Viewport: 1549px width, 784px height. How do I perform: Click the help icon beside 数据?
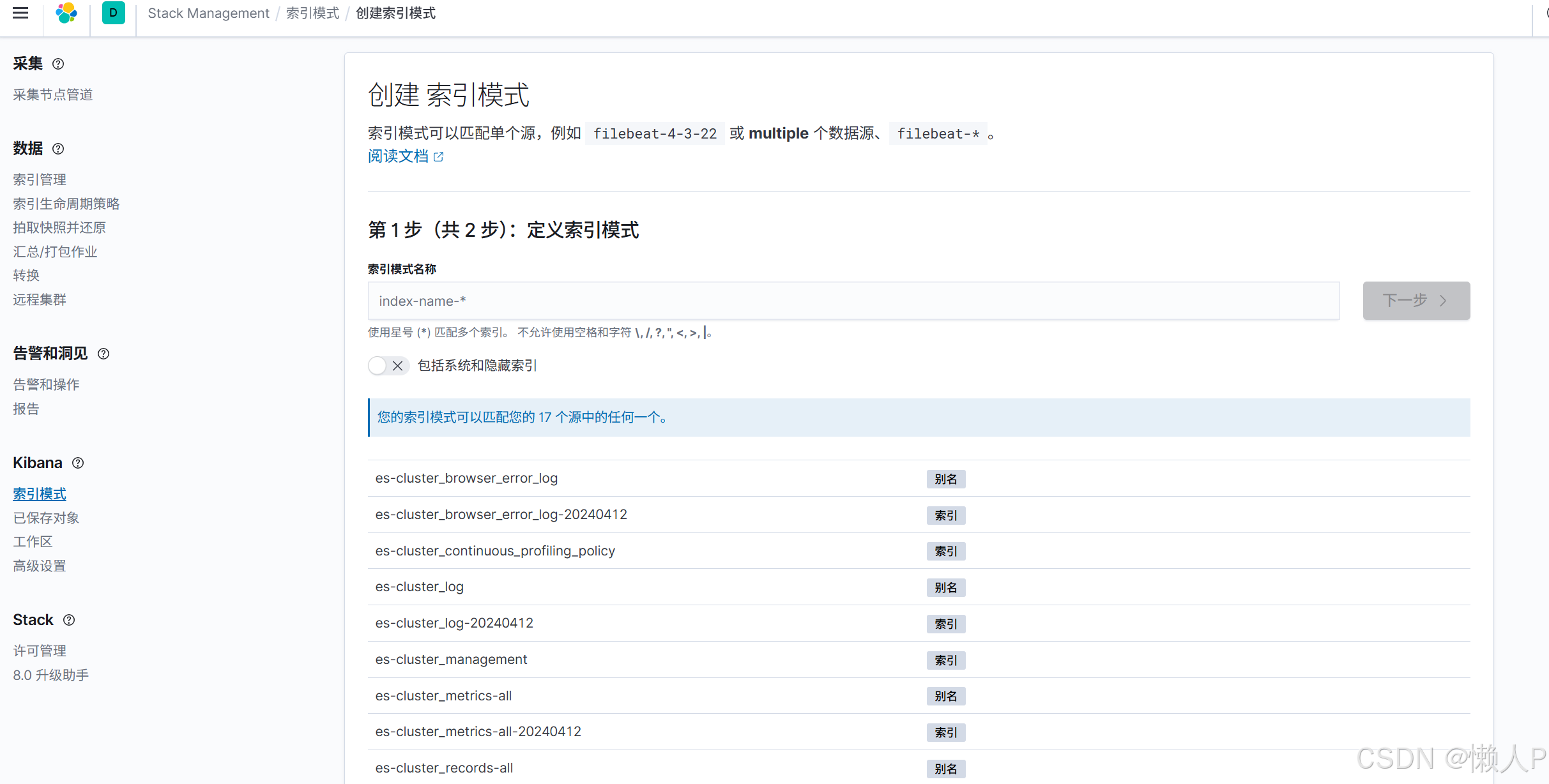[58, 149]
